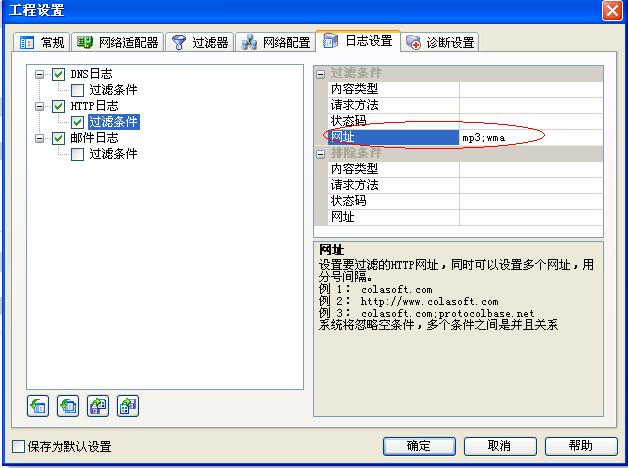This screenshot has height=468, width=628.
Task: Select the DNS日志 tree label
Action: [91, 74]
